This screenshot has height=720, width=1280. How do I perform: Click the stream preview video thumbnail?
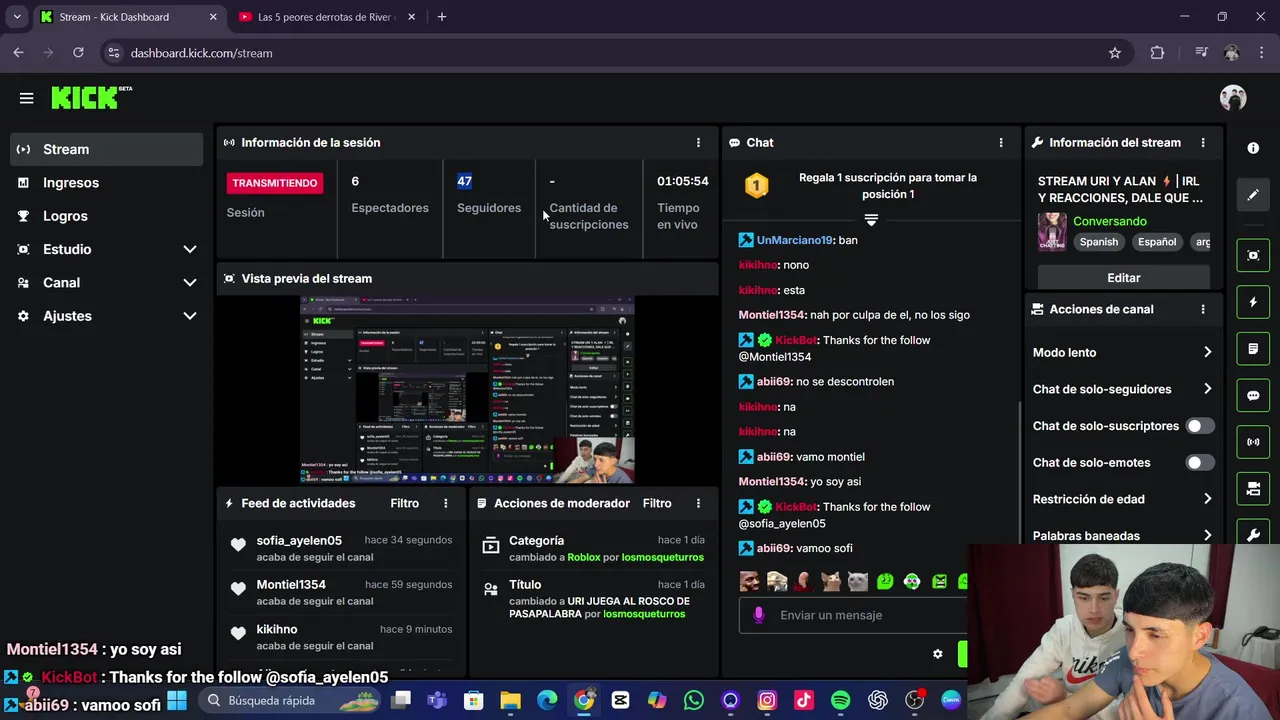(x=467, y=390)
